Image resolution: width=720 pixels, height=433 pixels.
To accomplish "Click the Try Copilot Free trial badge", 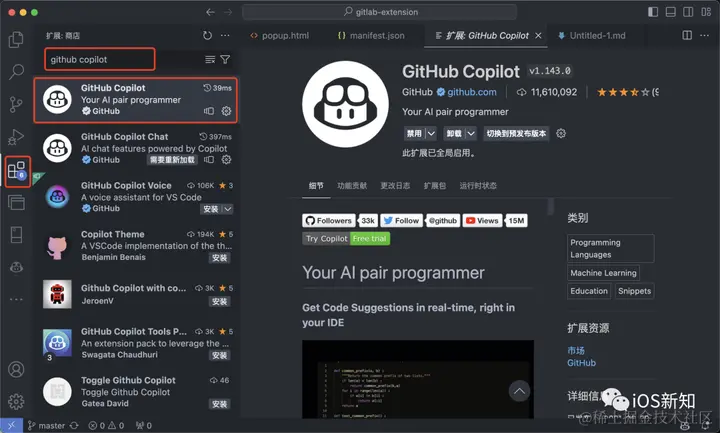I will click(346, 238).
